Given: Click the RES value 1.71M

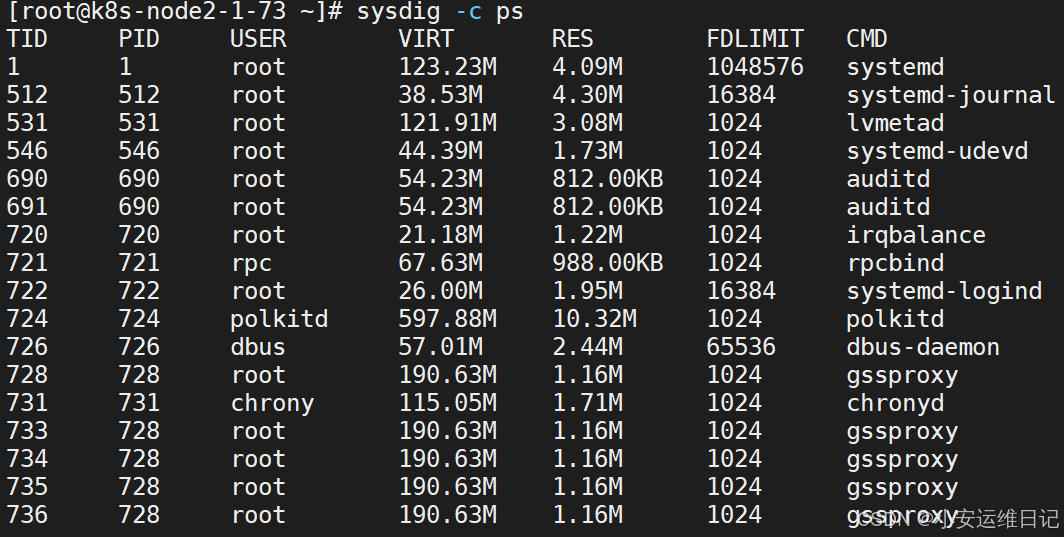Looking at the screenshot, I should 587,403.
